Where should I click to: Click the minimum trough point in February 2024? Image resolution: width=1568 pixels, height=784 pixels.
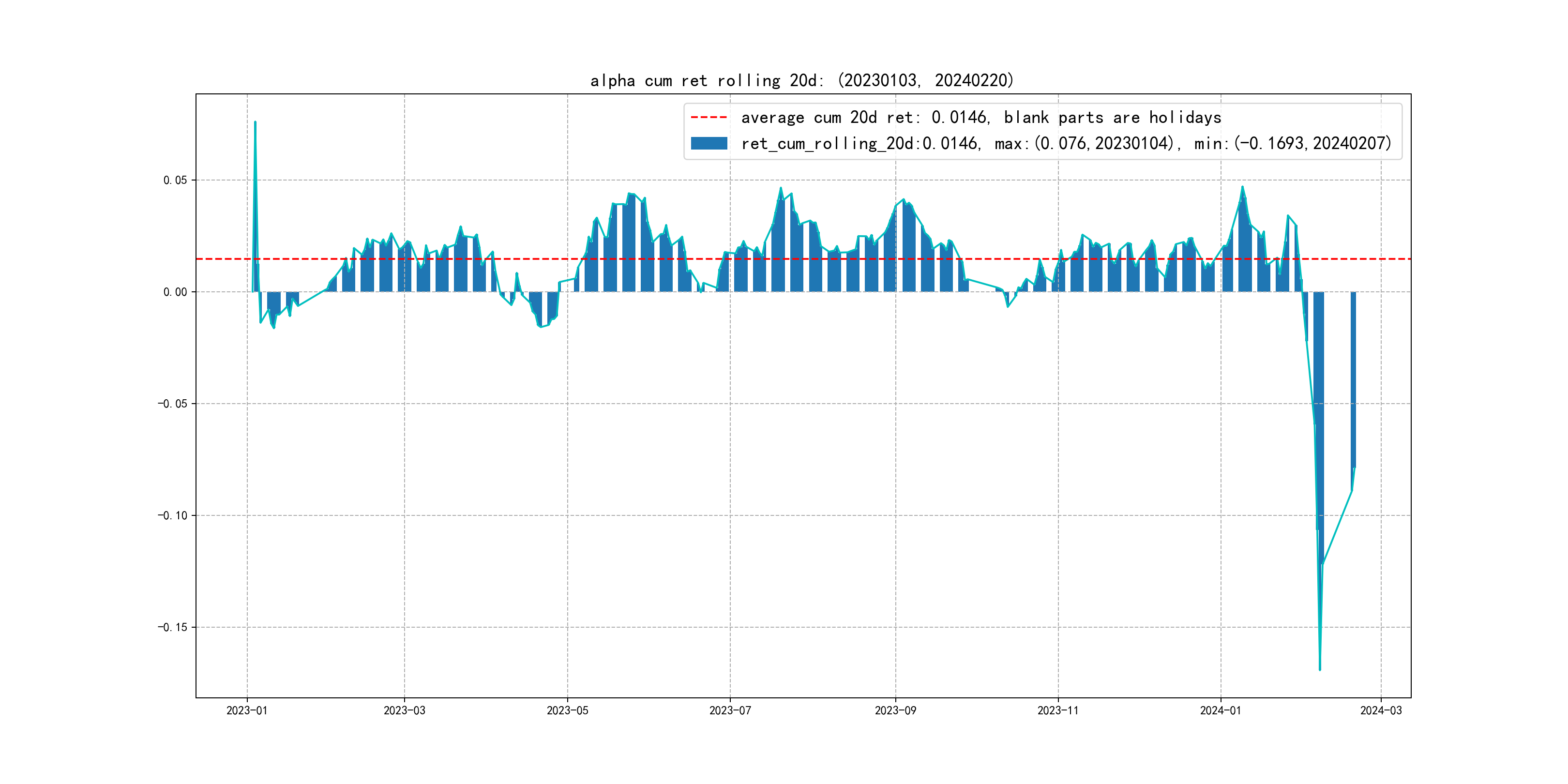(x=1320, y=669)
